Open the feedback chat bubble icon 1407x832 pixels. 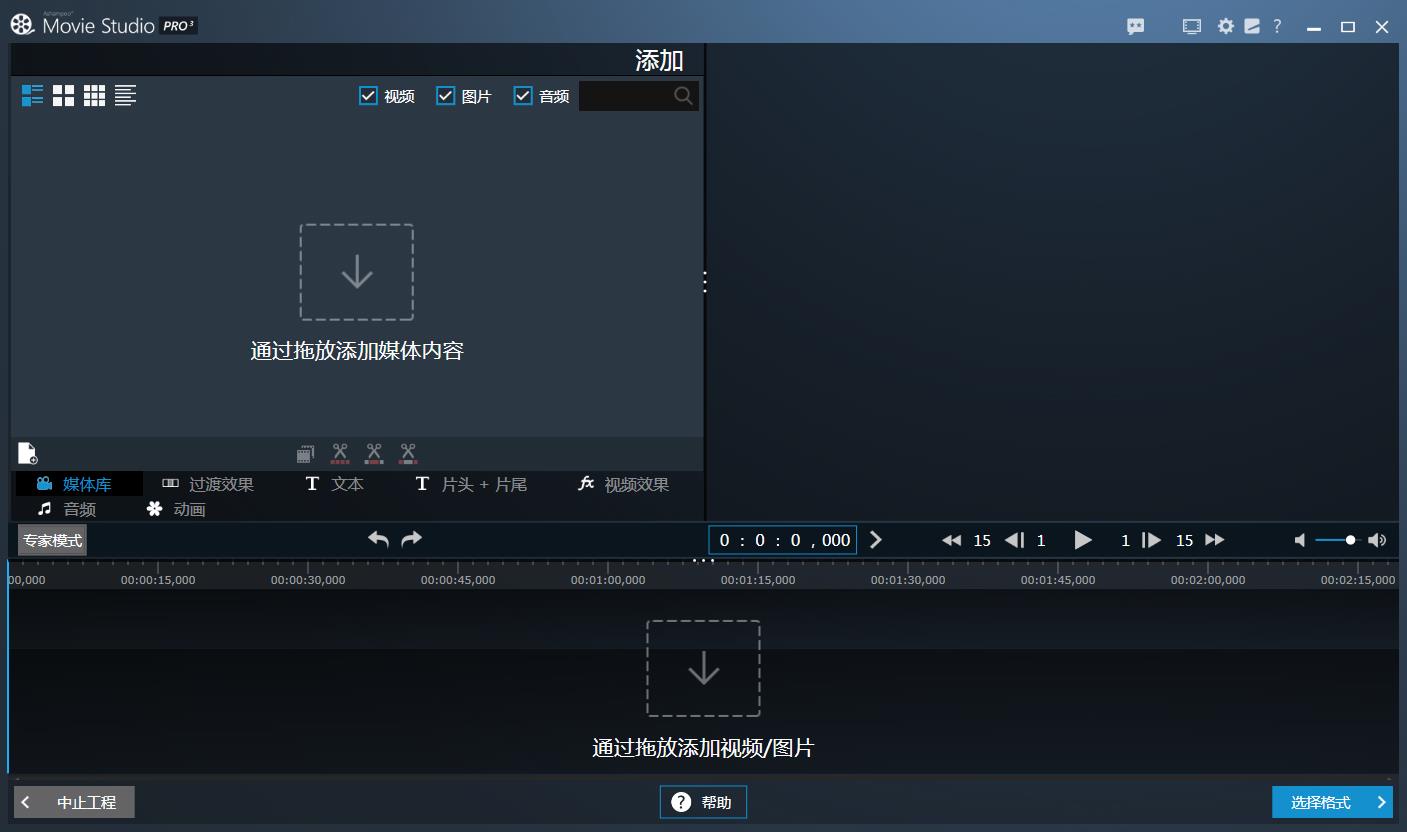1135,27
